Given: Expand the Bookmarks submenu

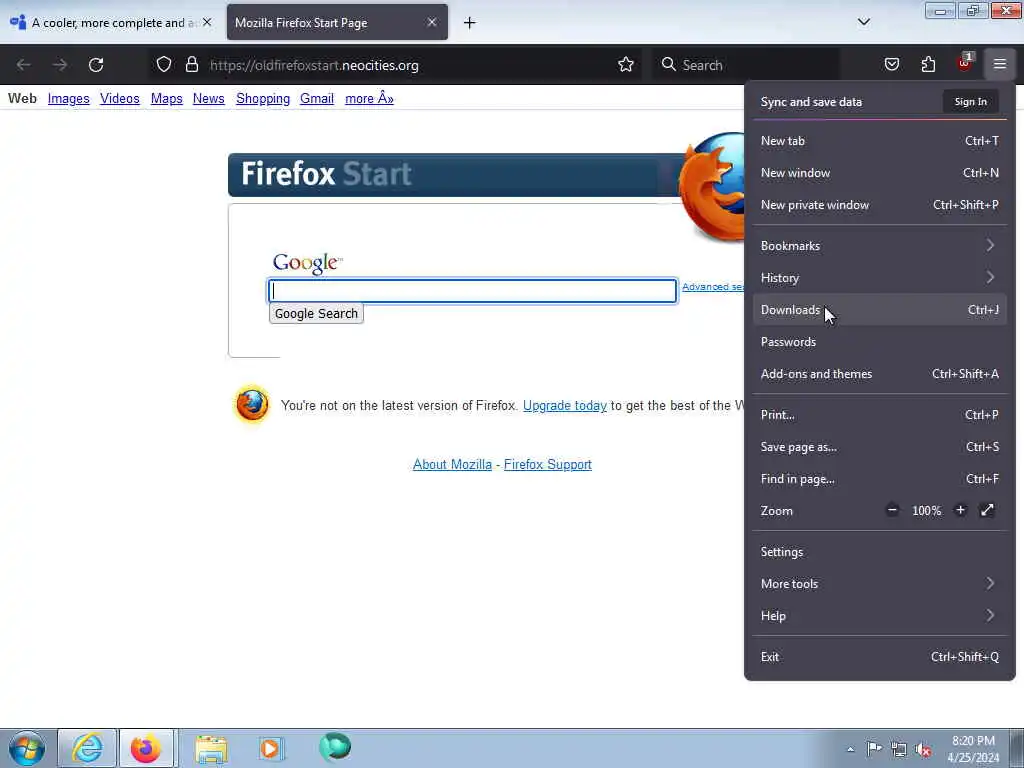Looking at the screenshot, I should [x=880, y=246].
